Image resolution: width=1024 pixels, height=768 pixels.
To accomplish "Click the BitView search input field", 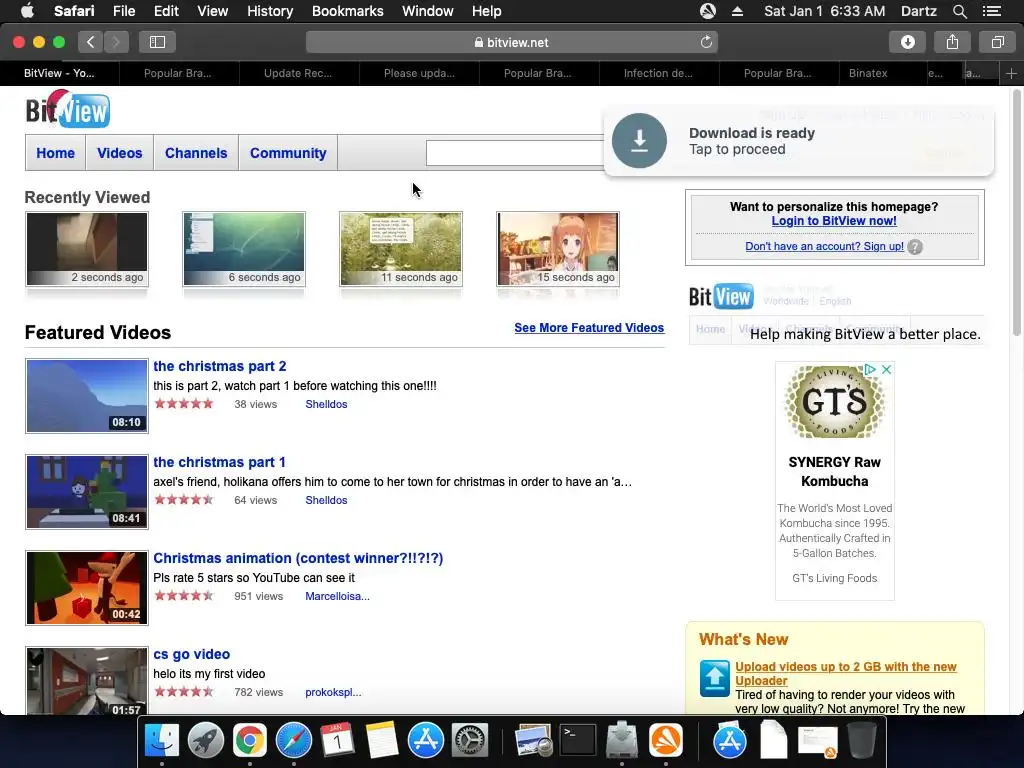I will [x=516, y=153].
